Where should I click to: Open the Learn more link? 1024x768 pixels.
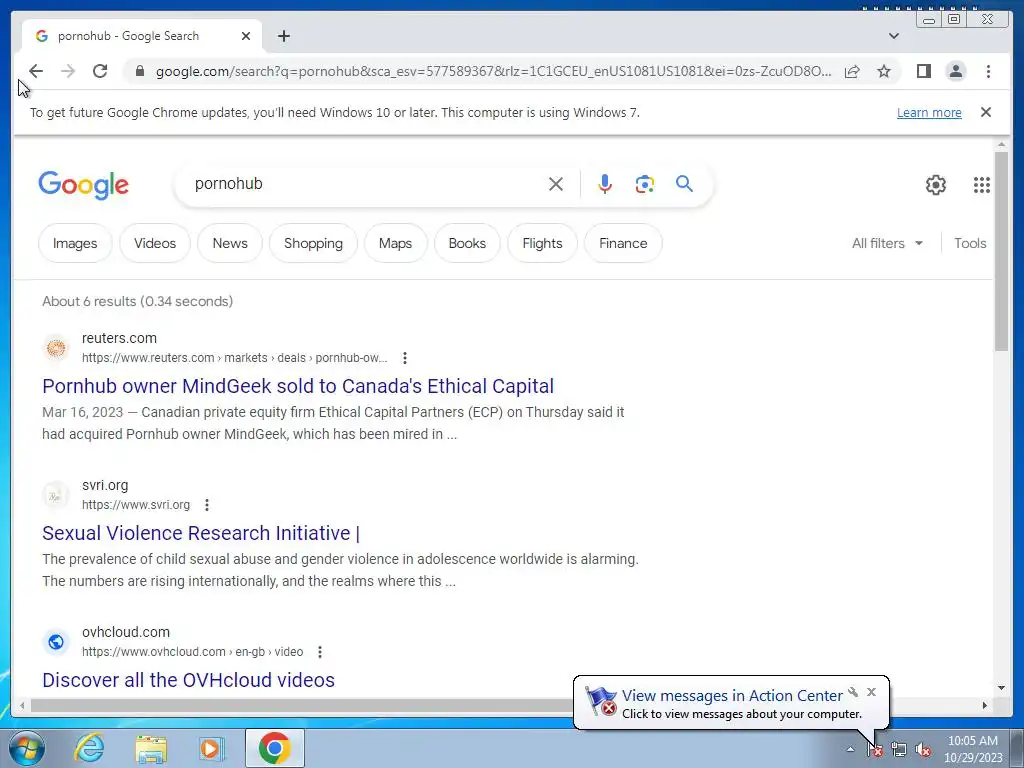[929, 112]
